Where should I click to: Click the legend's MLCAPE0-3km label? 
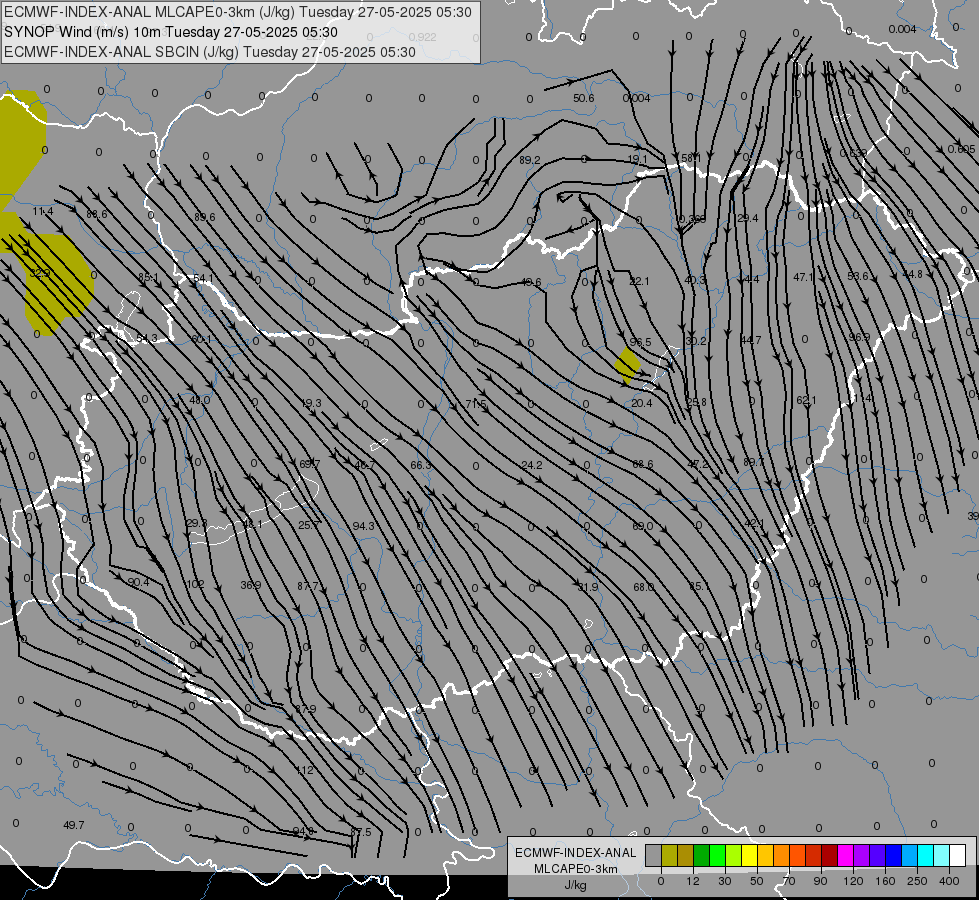pos(576,869)
